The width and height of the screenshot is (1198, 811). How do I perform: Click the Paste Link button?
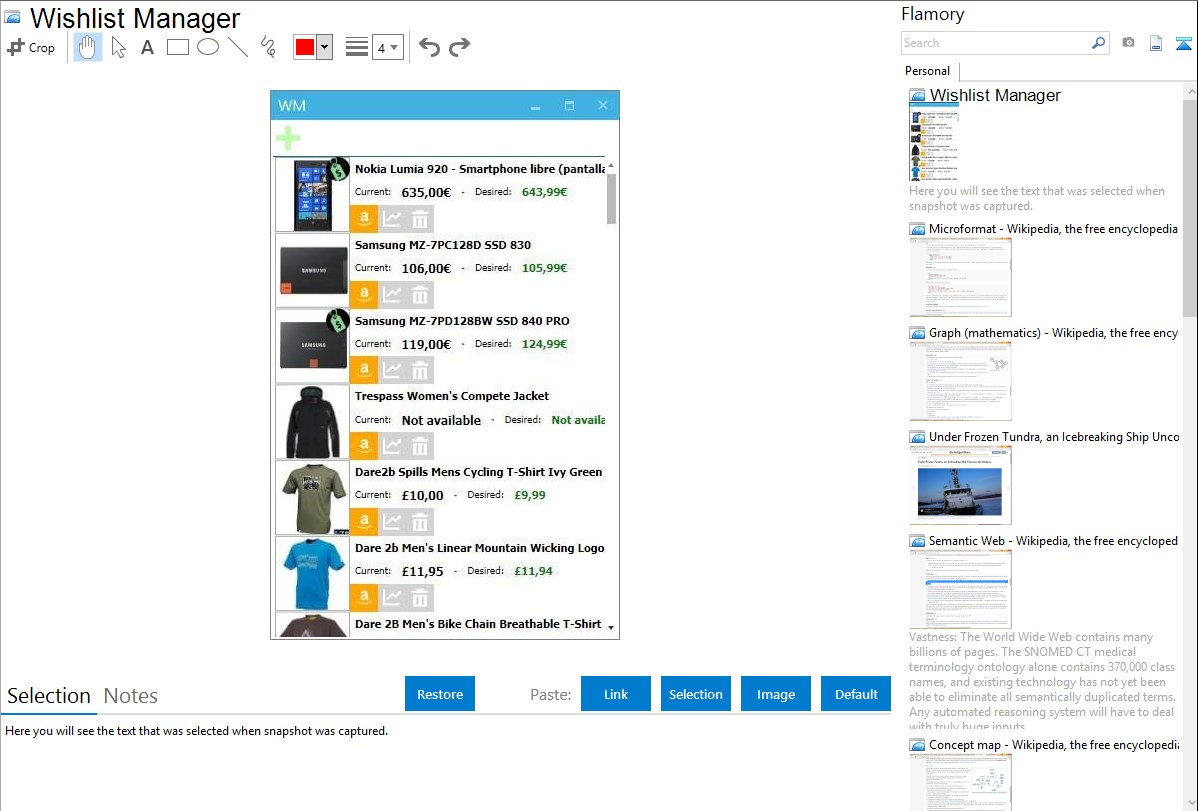pos(616,694)
